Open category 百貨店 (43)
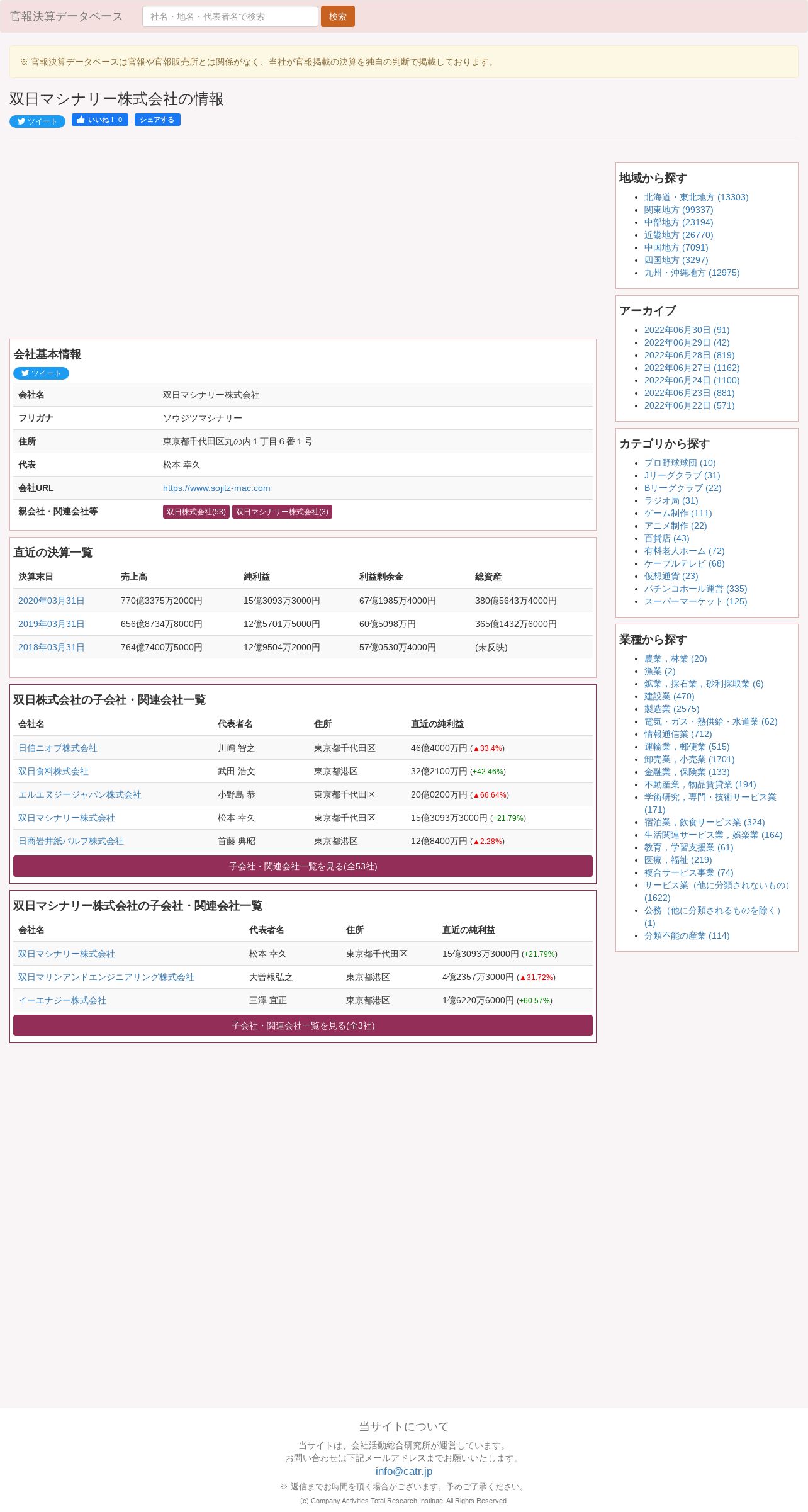The width and height of the screenshot is (808, 1512). click(x=667, y=538)
